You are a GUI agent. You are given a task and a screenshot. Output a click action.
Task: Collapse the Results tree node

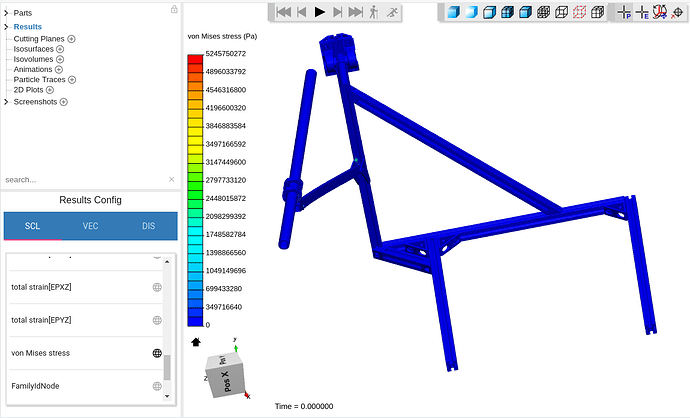pyautogui.click(x=6, y=27)
